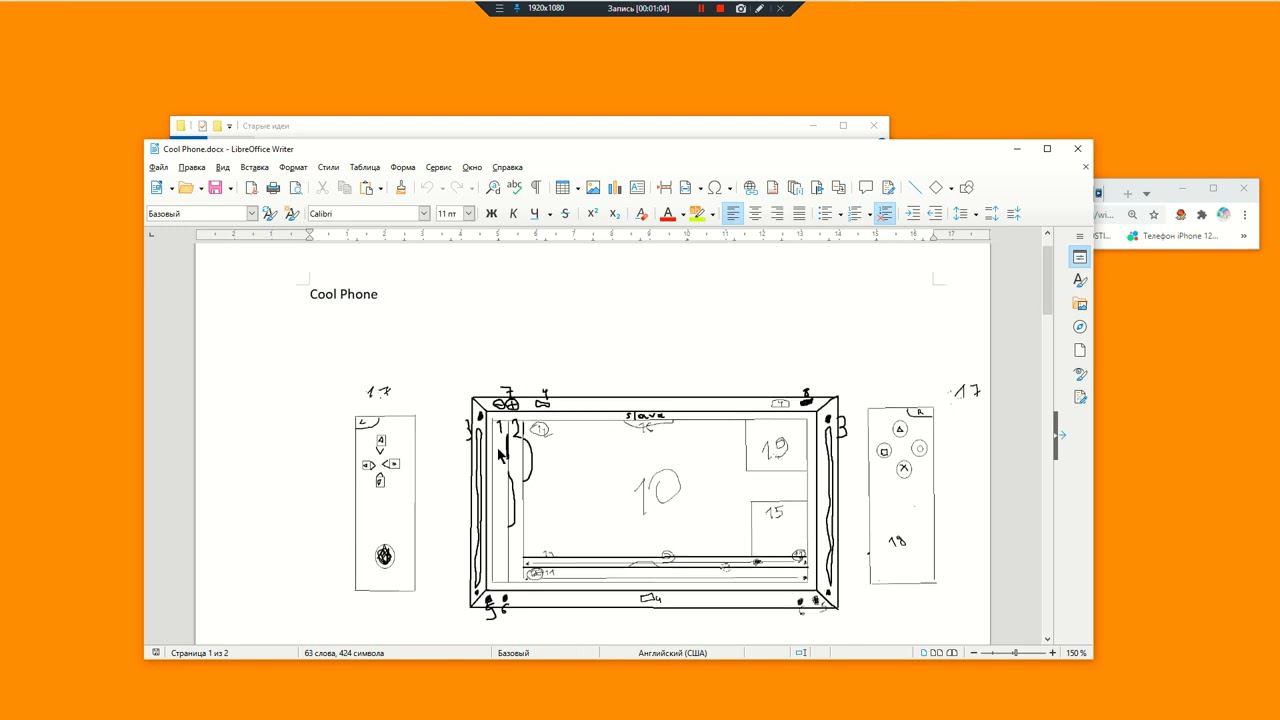The height and width of the screenshot is (720, 1280).
Task: Click the Clone formatting paintbrush
Action: [401, 188]
